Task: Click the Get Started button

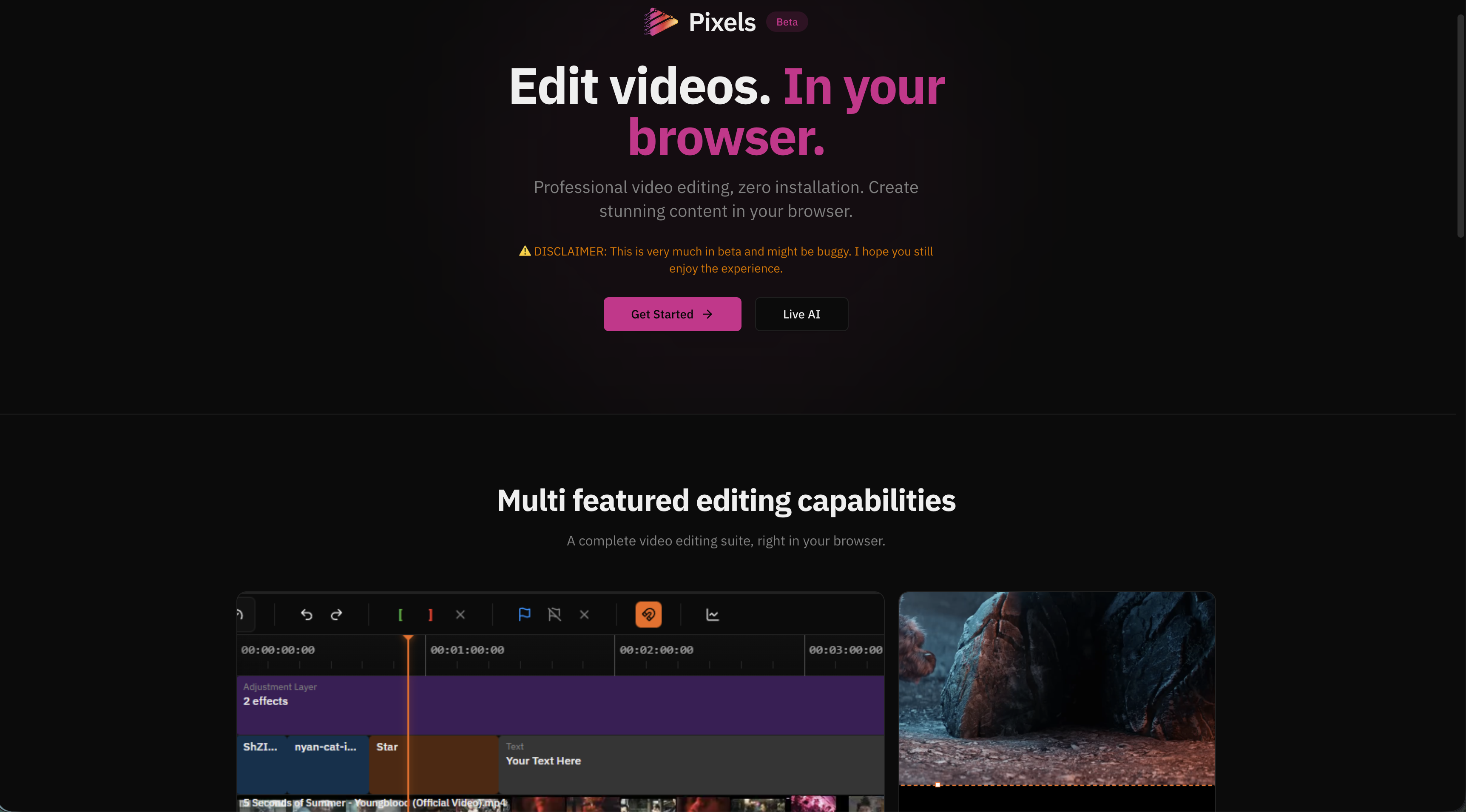Action: point(672,314)
